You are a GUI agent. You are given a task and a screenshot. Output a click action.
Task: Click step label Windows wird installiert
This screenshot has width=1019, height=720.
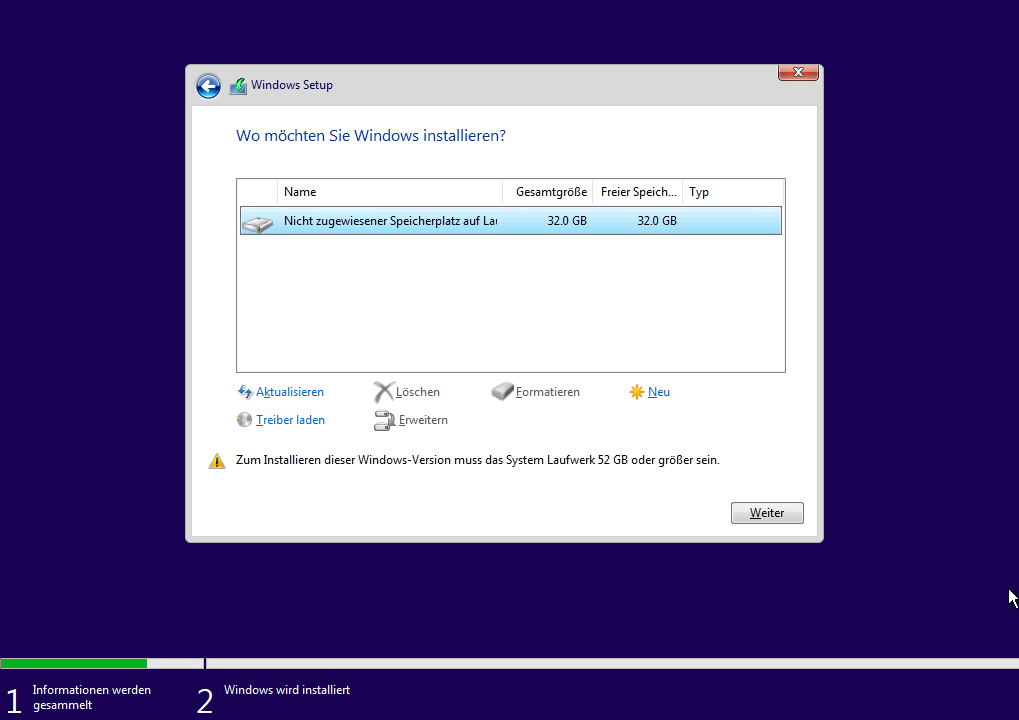click(x=287, y=690)
